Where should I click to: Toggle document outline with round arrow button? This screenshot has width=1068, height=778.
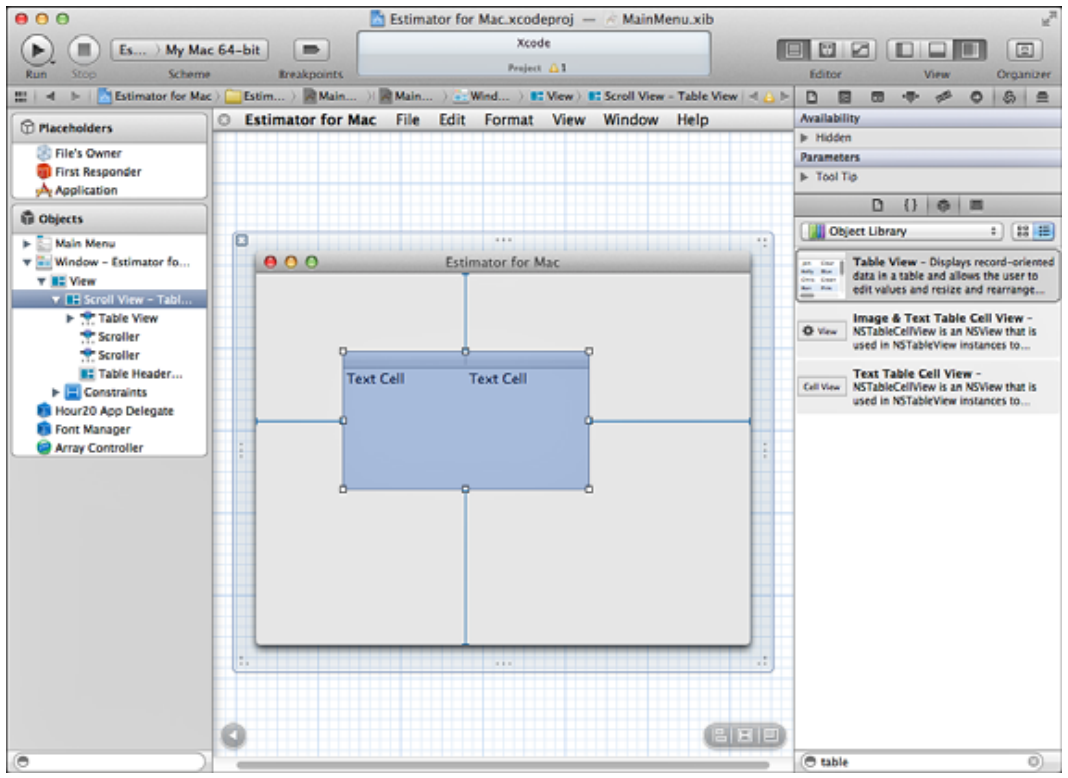click(x=234, y=736)
